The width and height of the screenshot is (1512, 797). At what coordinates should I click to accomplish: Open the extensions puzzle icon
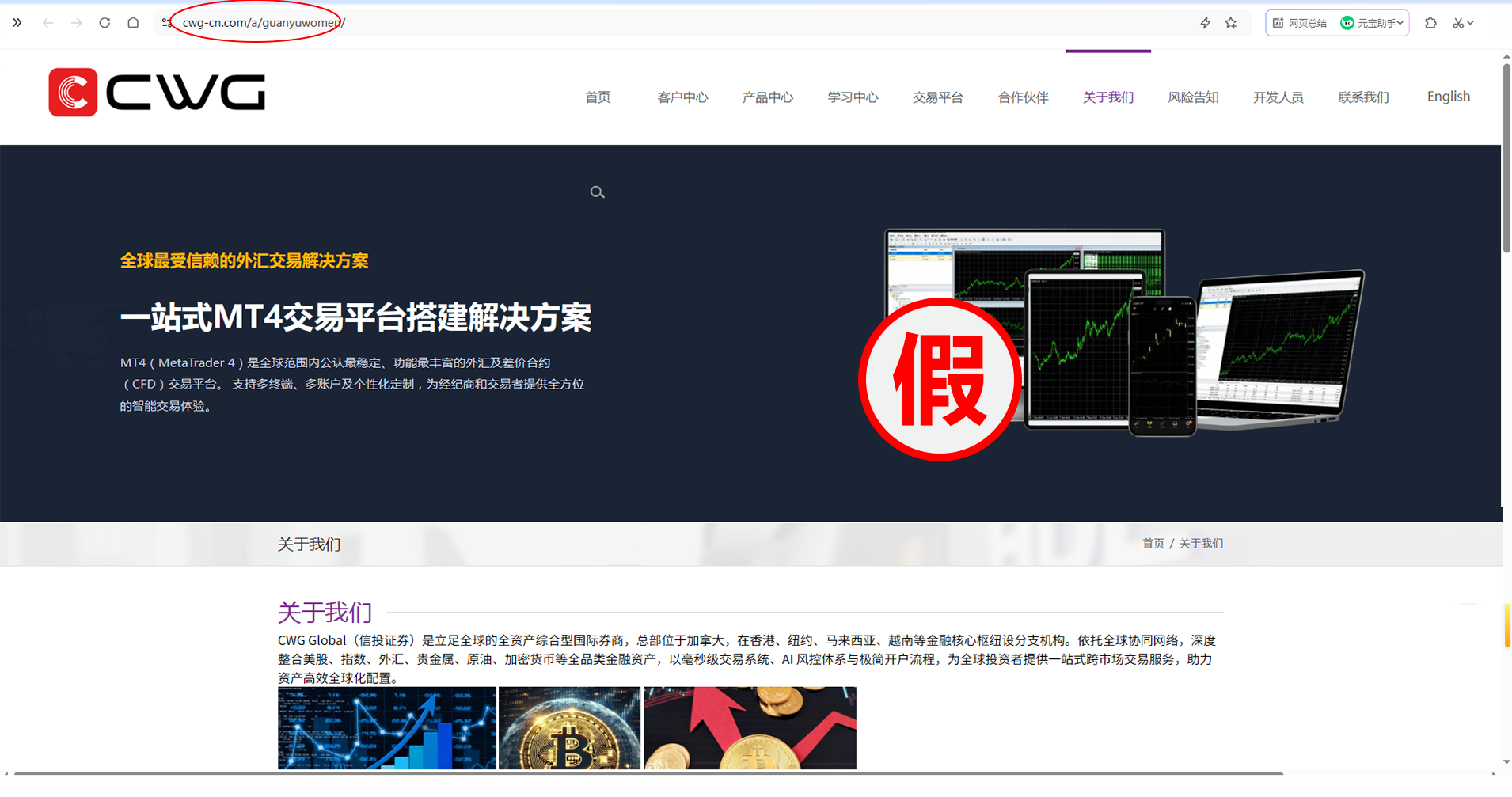(x=1430, y=23)
